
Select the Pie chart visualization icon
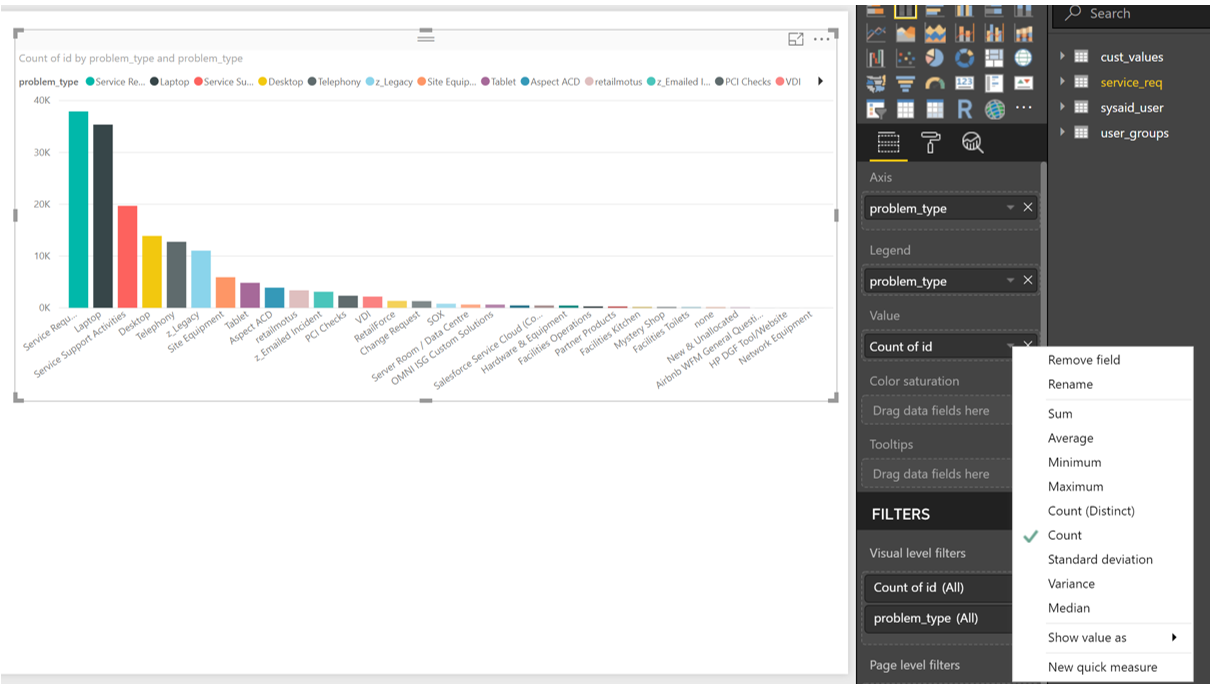click(935, 58)
